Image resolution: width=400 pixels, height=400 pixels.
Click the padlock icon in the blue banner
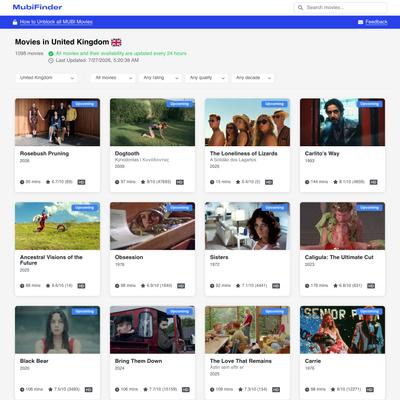pyautogui.click(x=15, y=22)
